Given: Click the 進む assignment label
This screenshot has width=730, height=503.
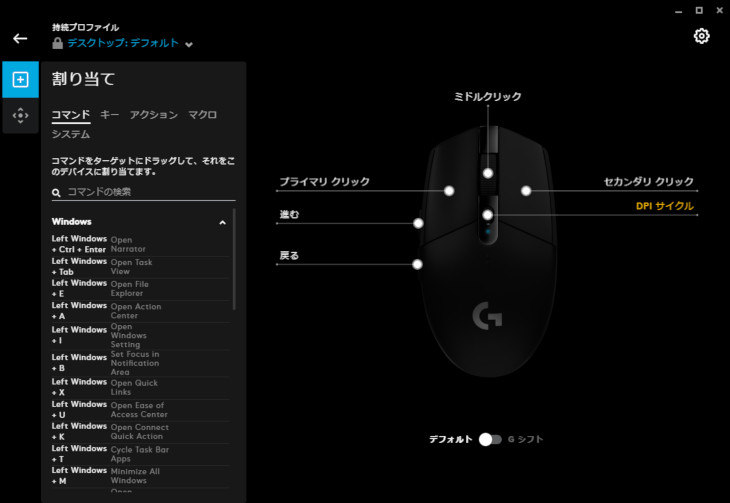Looking at the screenshot, I should (x=289, y=215).
